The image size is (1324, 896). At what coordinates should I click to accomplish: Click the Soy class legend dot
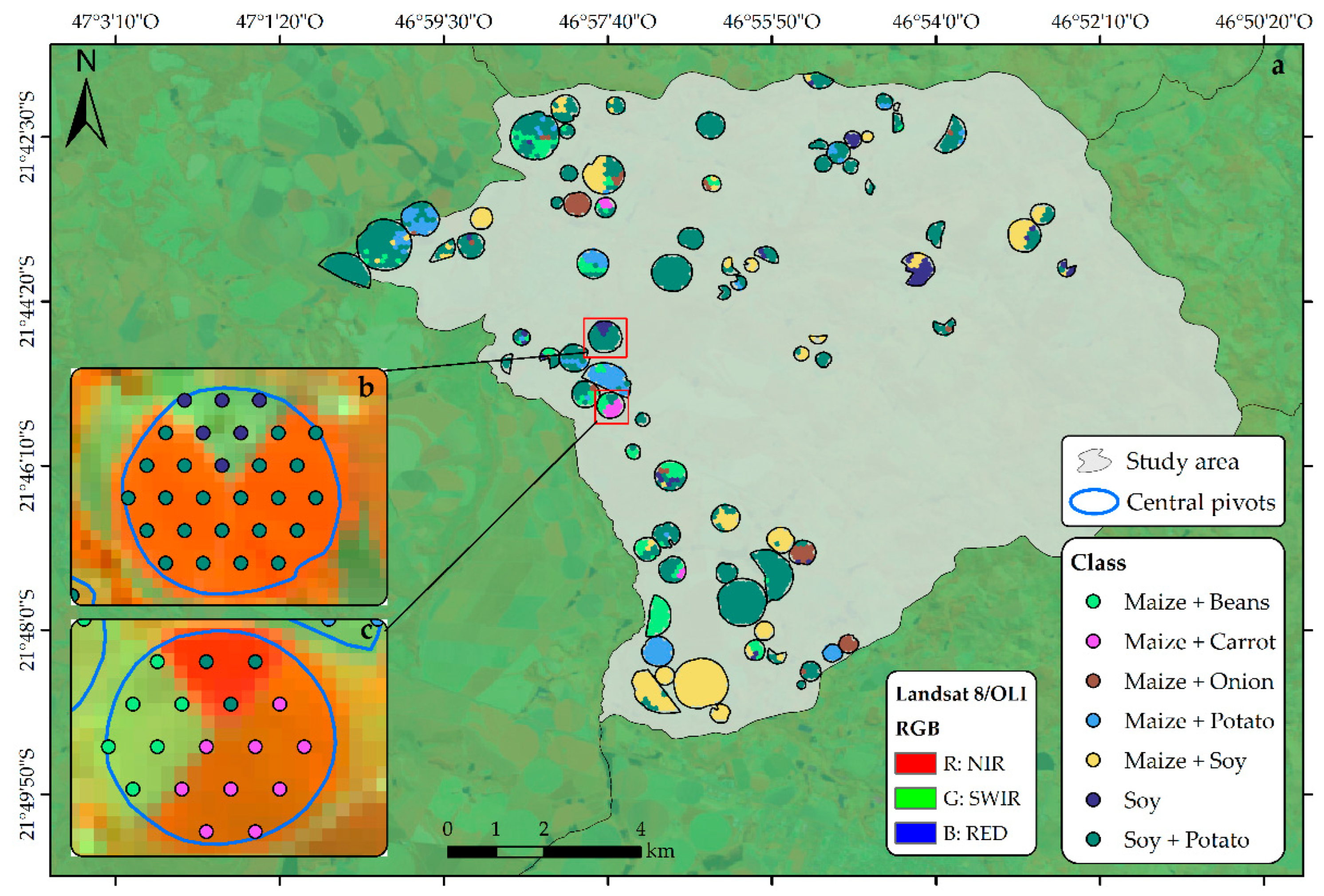[x=1093, y=800]
